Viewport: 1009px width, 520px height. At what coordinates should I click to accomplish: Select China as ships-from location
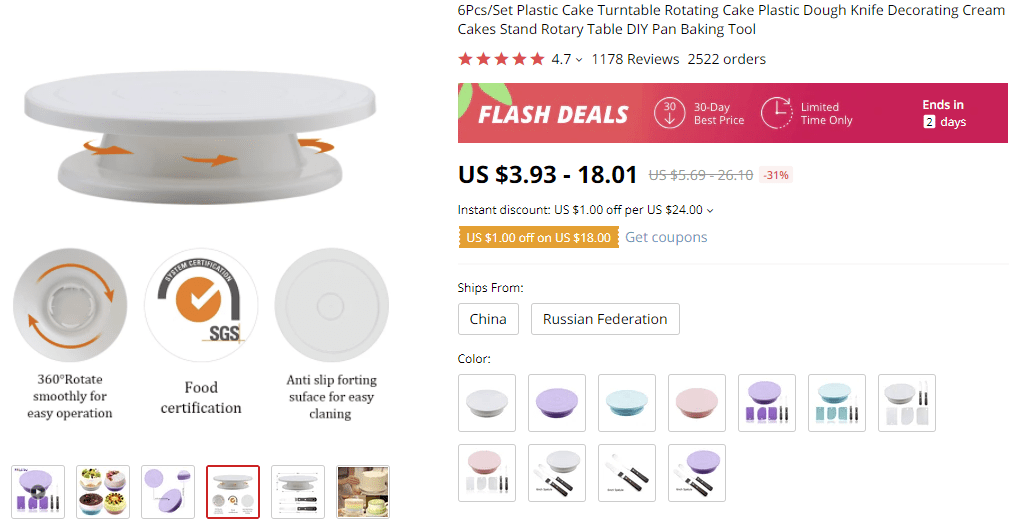pos(488,319)
